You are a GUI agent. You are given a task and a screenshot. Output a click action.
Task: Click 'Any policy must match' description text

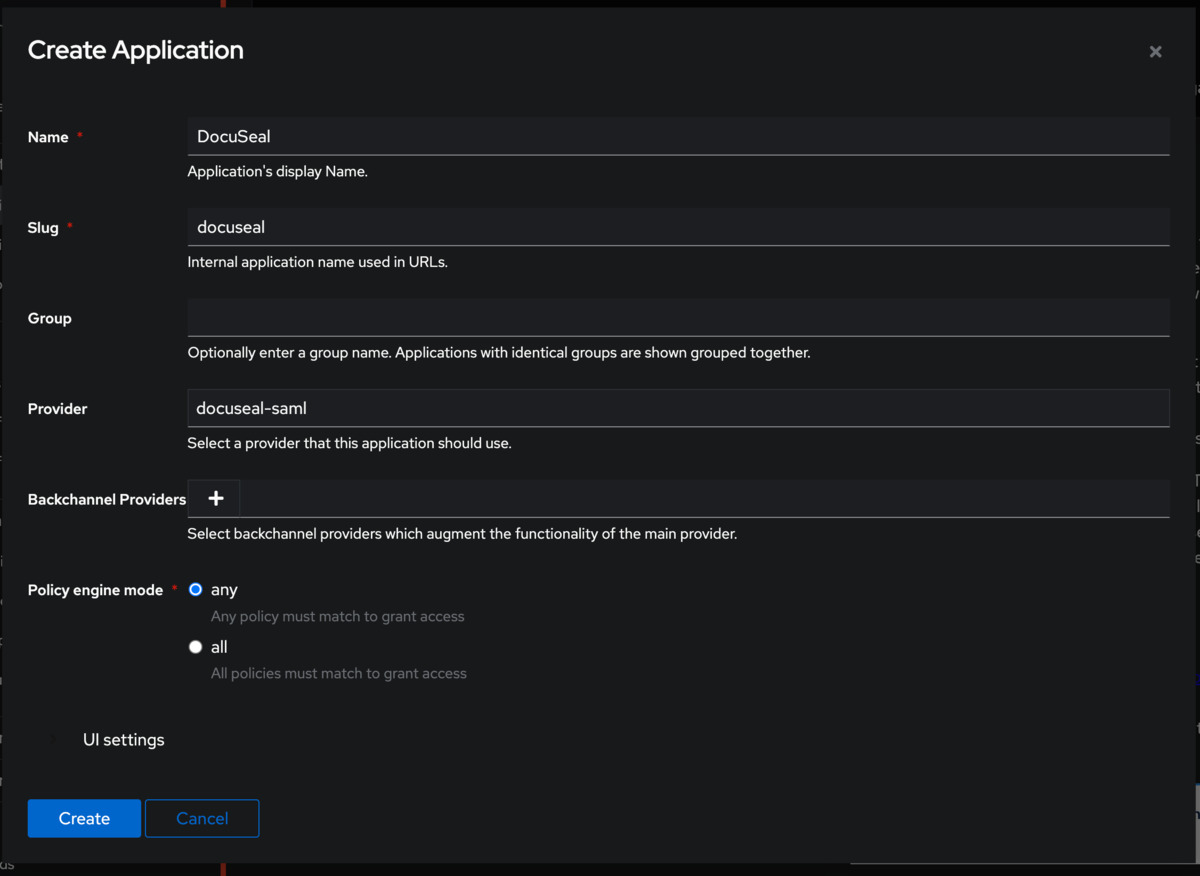(337, 617)
